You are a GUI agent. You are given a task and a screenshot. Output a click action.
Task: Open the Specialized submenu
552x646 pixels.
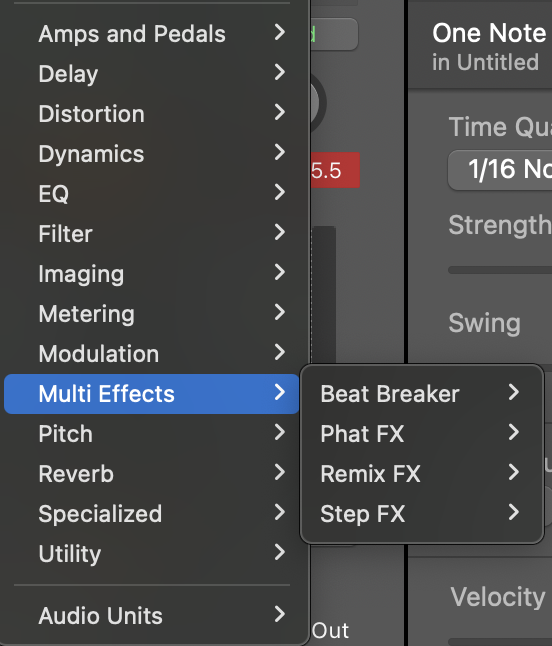pyautogui.click(x=151, y=513)
